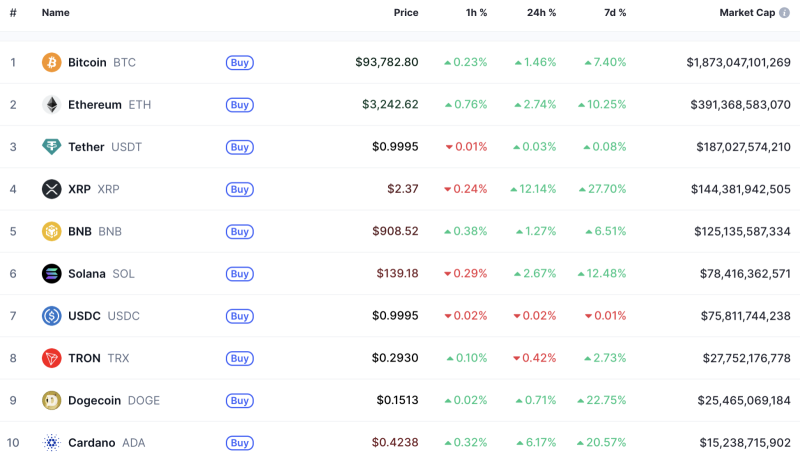Screen dimensions: 800x457
Task: Click Buy button in Solana row
Action: pos(240,274)
